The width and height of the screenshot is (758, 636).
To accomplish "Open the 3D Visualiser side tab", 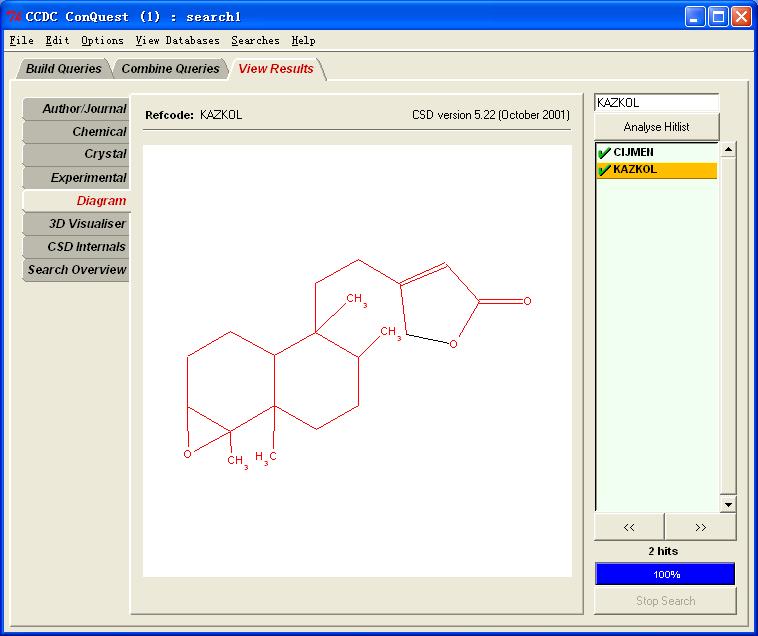I will tap(76, 224).
